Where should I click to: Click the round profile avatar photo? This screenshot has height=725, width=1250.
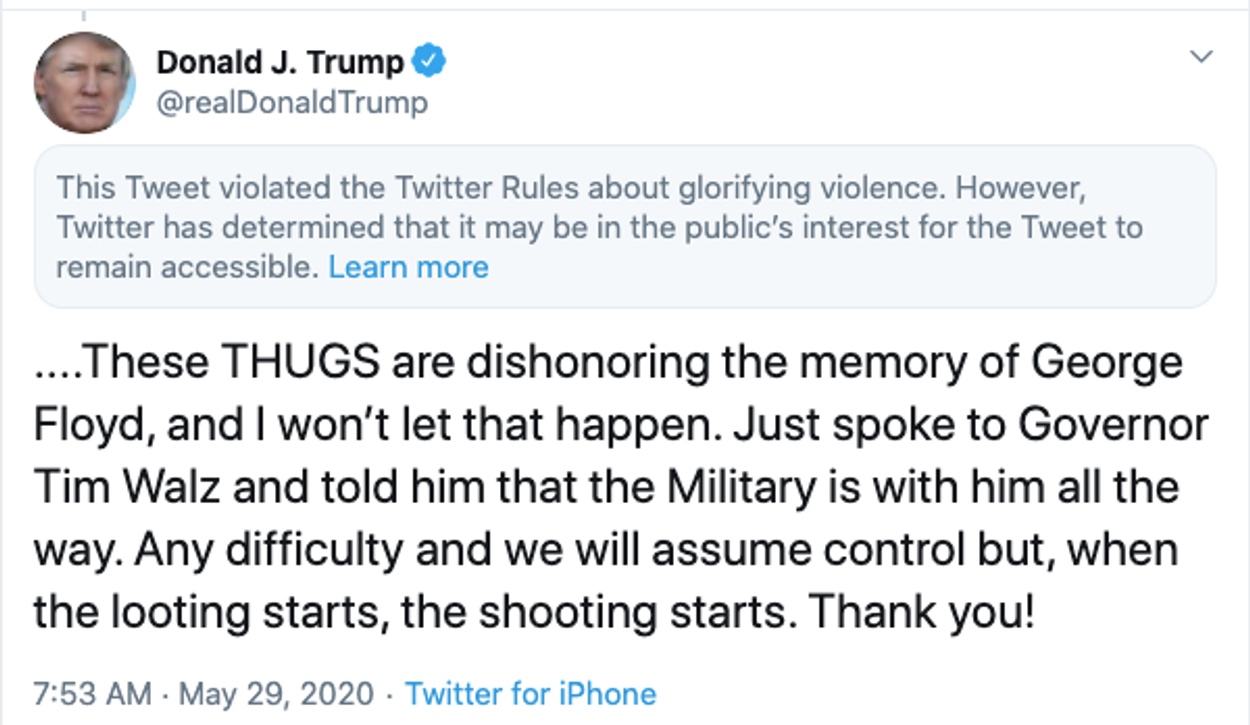85,82
